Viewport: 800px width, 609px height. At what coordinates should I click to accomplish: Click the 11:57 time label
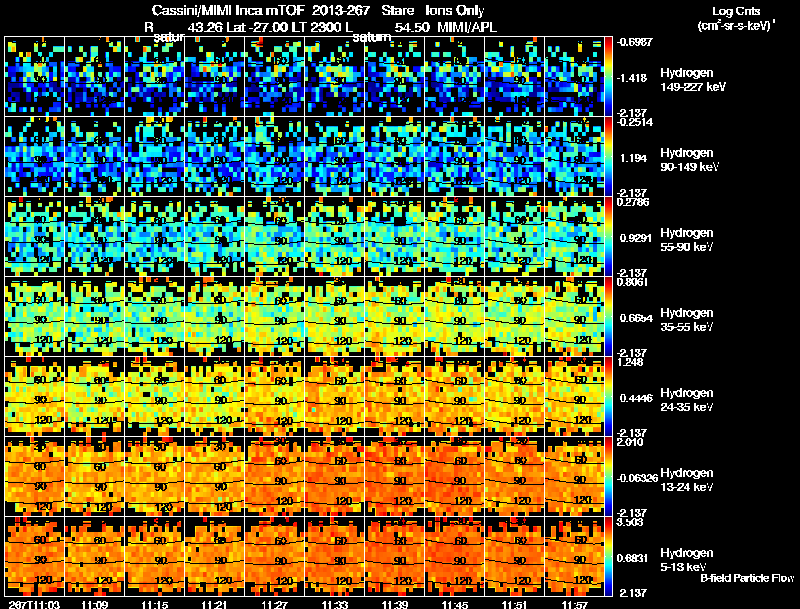574,605
